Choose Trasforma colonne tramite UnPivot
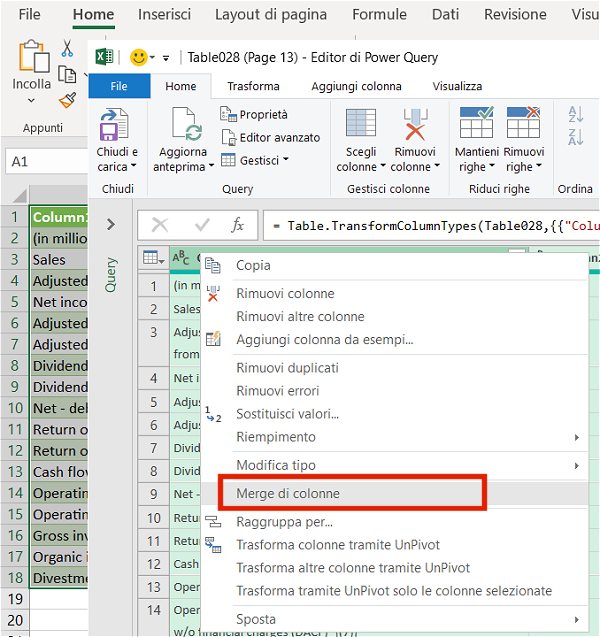600x637 pixels. point(395,545)
